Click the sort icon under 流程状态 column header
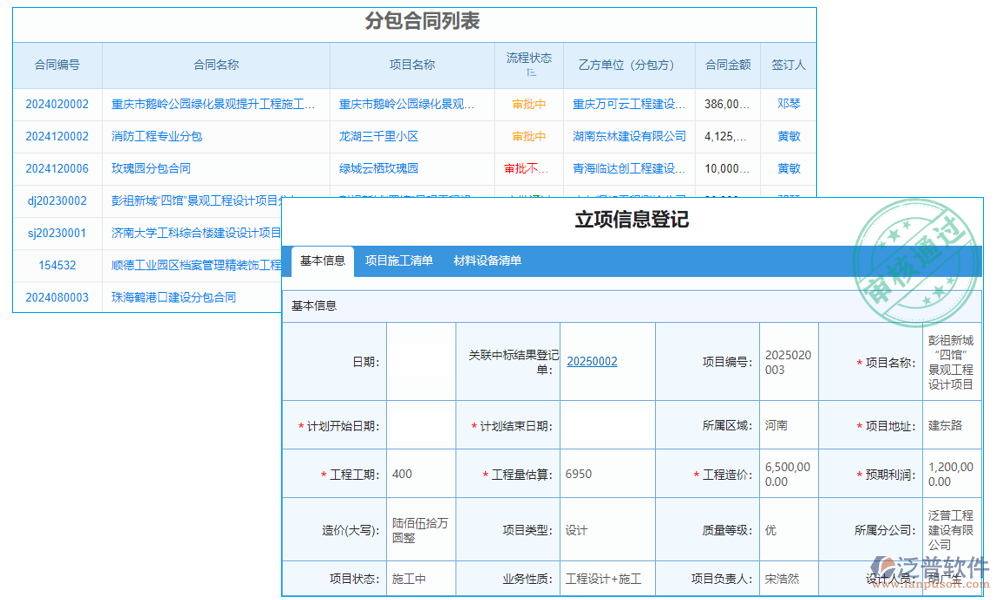Viewport: 1000px width, 600px height. pos(531,73)
